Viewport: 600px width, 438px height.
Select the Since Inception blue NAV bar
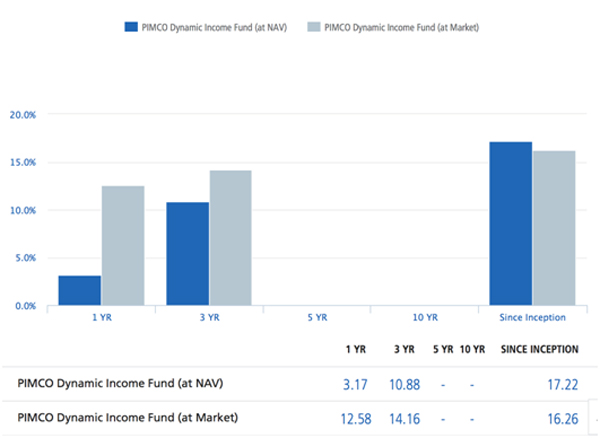coord(510,223)
